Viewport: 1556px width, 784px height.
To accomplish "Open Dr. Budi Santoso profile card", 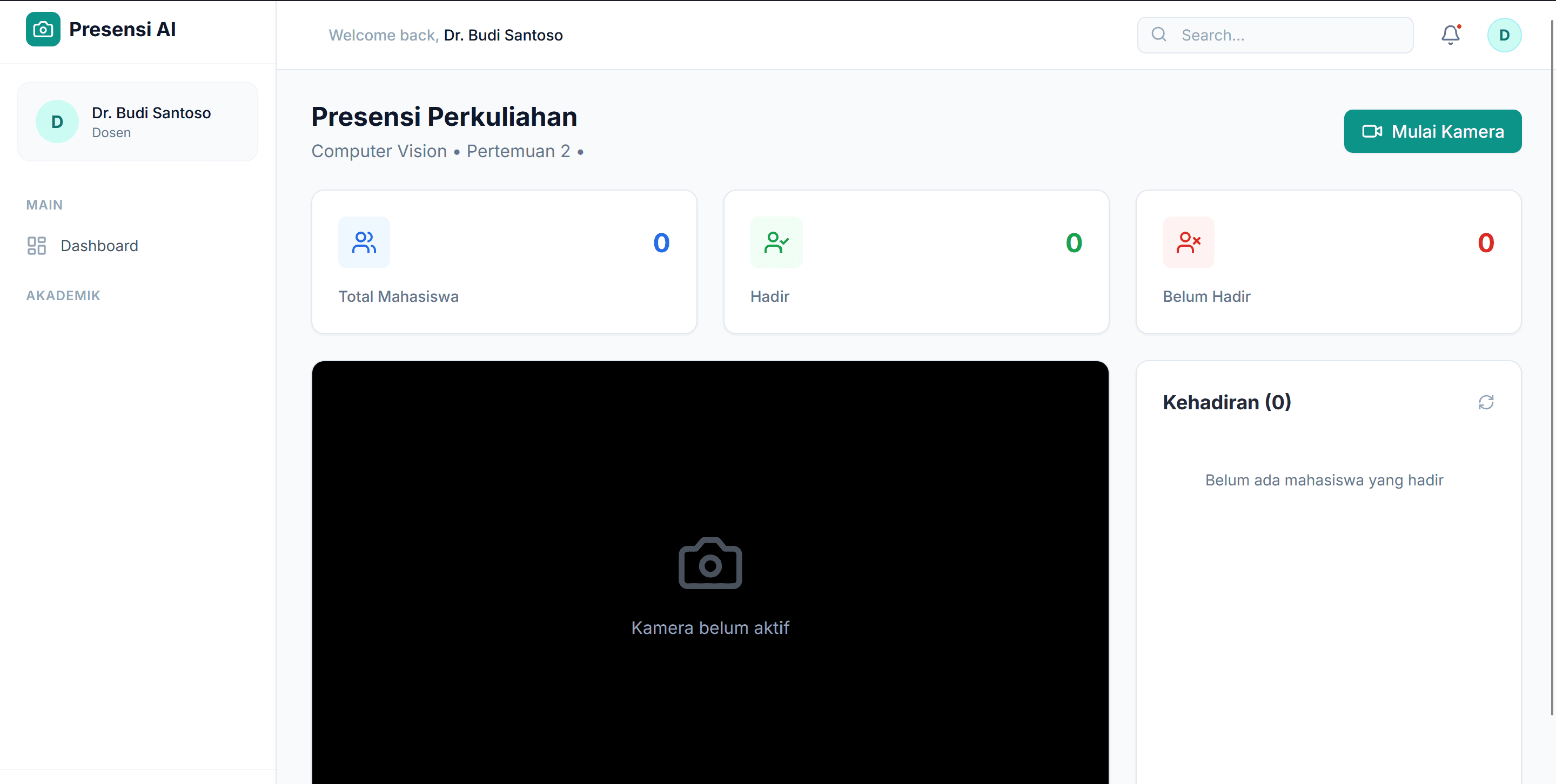I will [138, 121].
